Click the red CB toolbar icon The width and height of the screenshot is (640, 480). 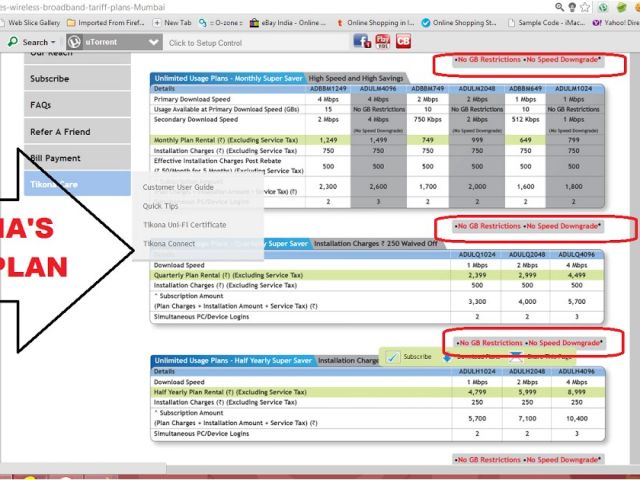[403, 42]
